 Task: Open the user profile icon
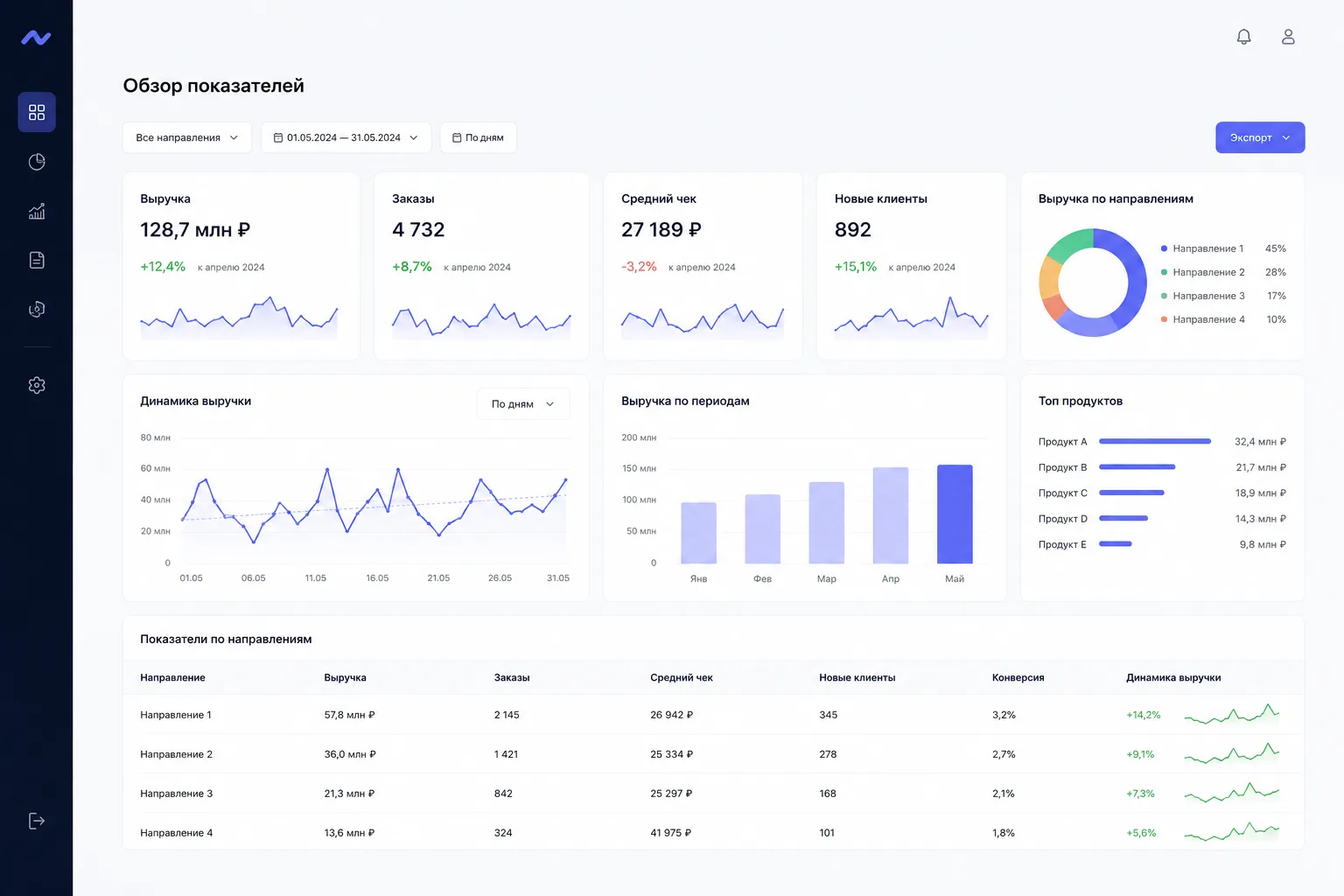point(1288,37)
